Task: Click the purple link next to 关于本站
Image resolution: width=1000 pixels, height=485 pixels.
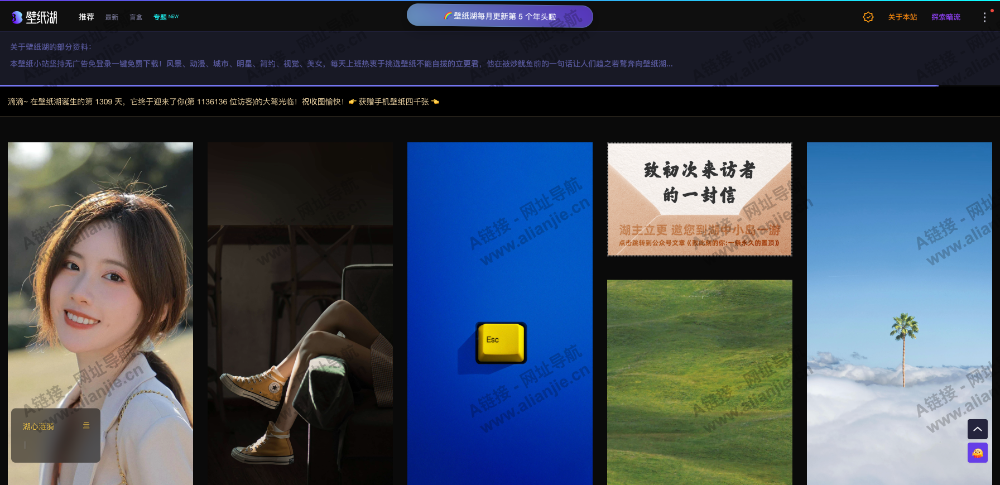Action: pyautogui.click(x=945, y=17)
